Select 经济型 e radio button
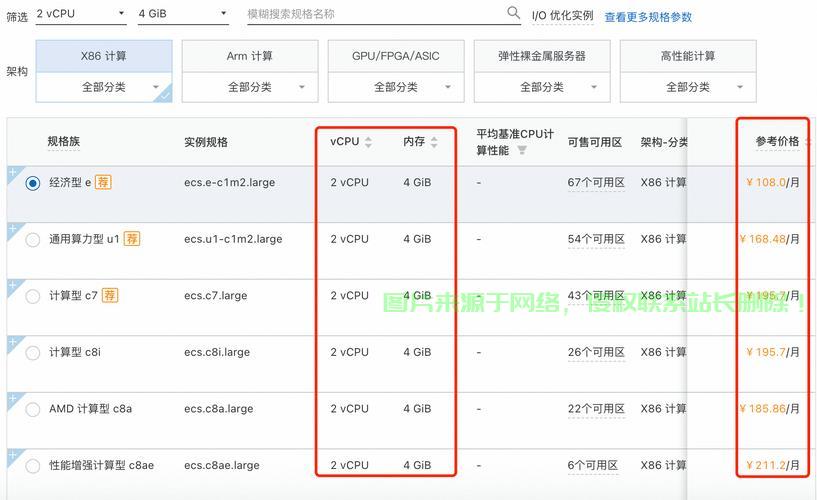 pyautogui.click(x=33, y=183)
